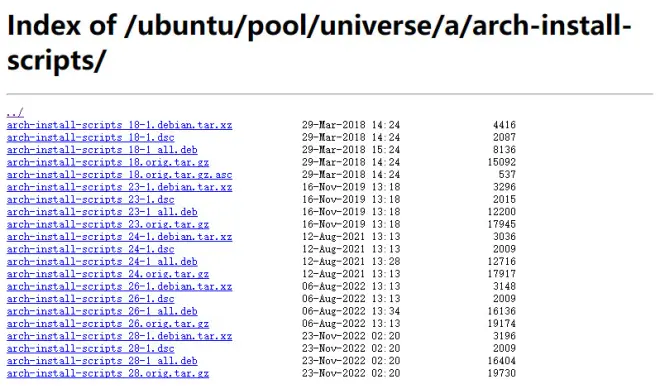Screen dimensions: 660x389
Task: Click file size 537
Action: 507,175
